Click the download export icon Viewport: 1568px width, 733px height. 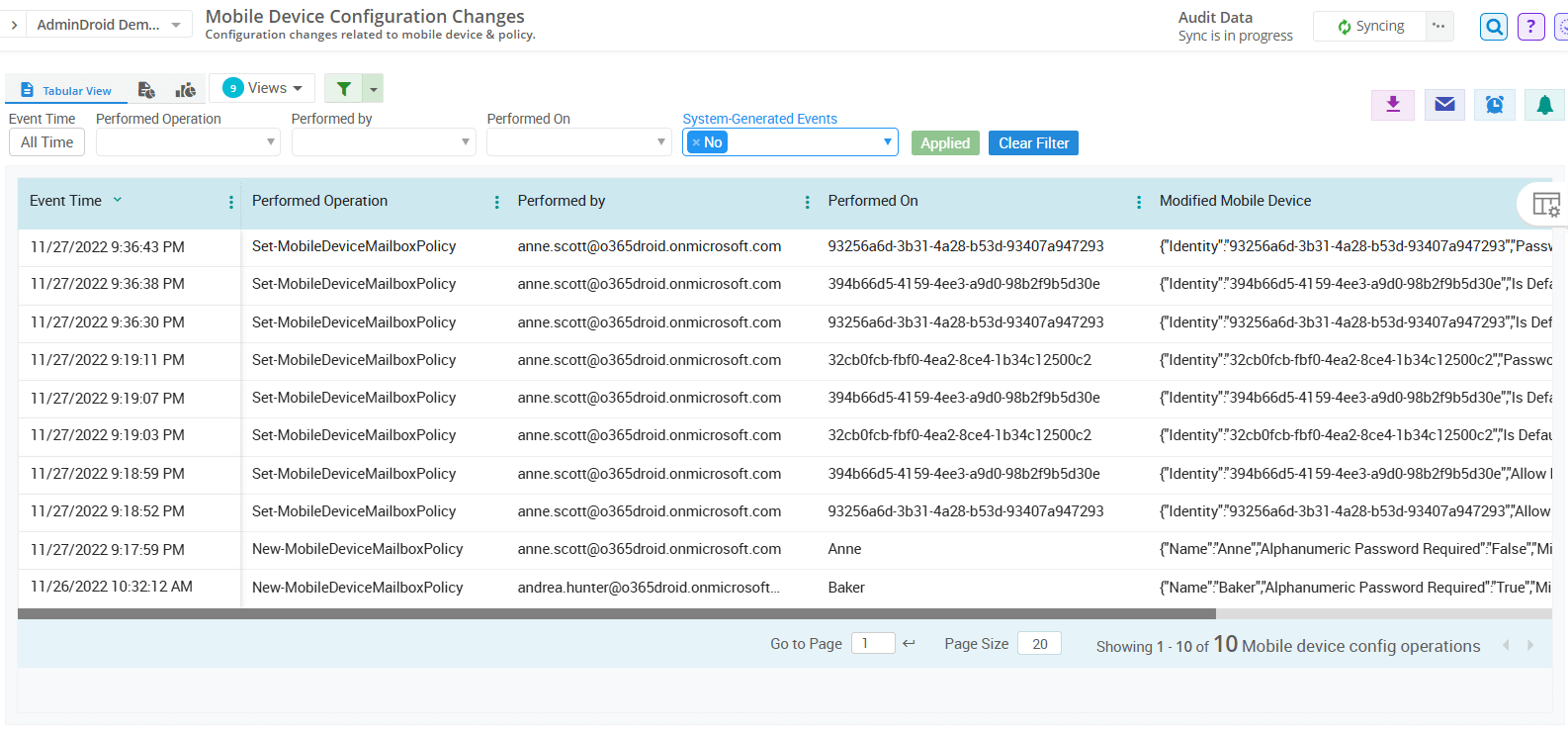pyautogui.click(x=1393, y=104)
